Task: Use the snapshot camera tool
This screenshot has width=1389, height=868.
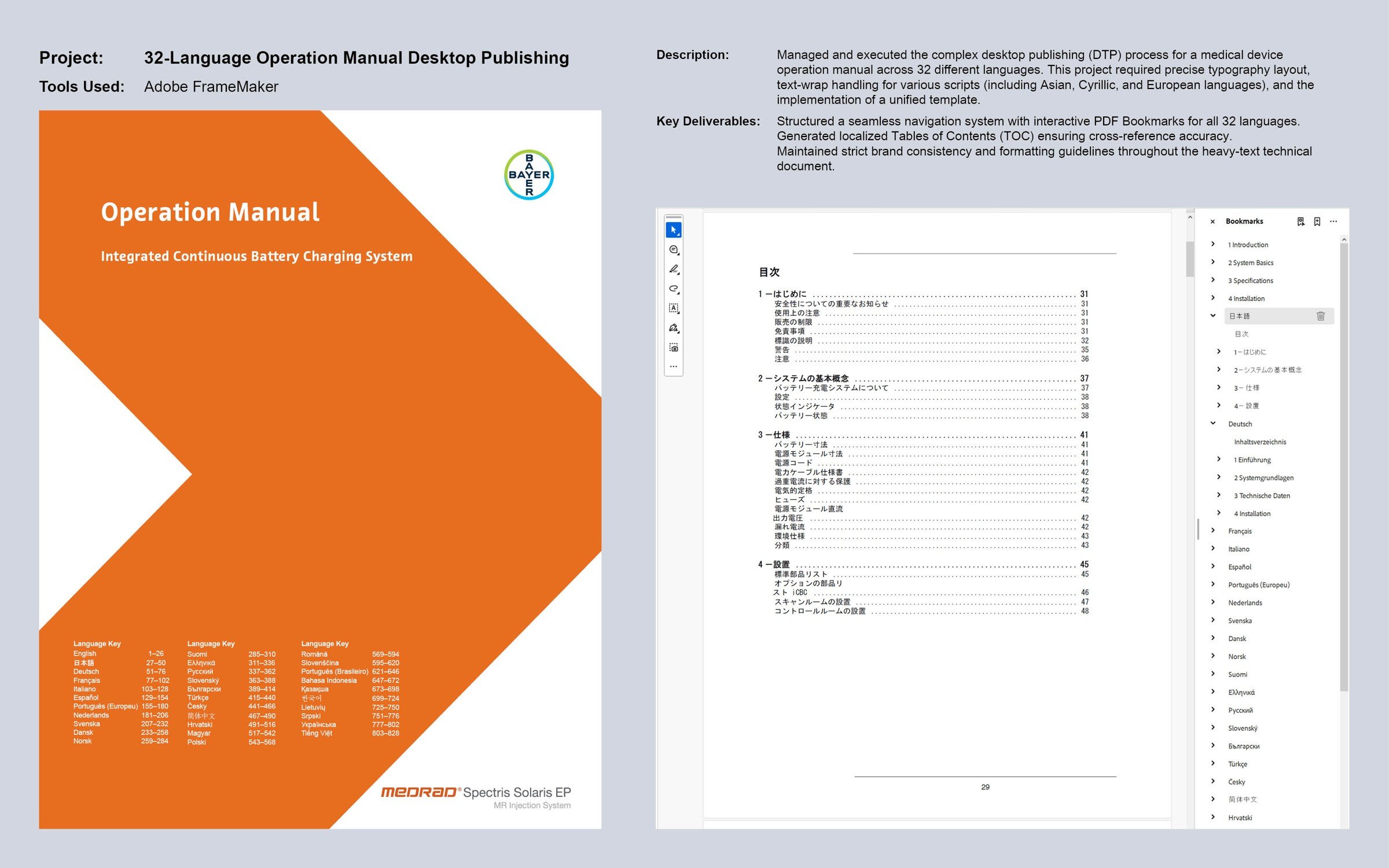Action: [673, 348]
